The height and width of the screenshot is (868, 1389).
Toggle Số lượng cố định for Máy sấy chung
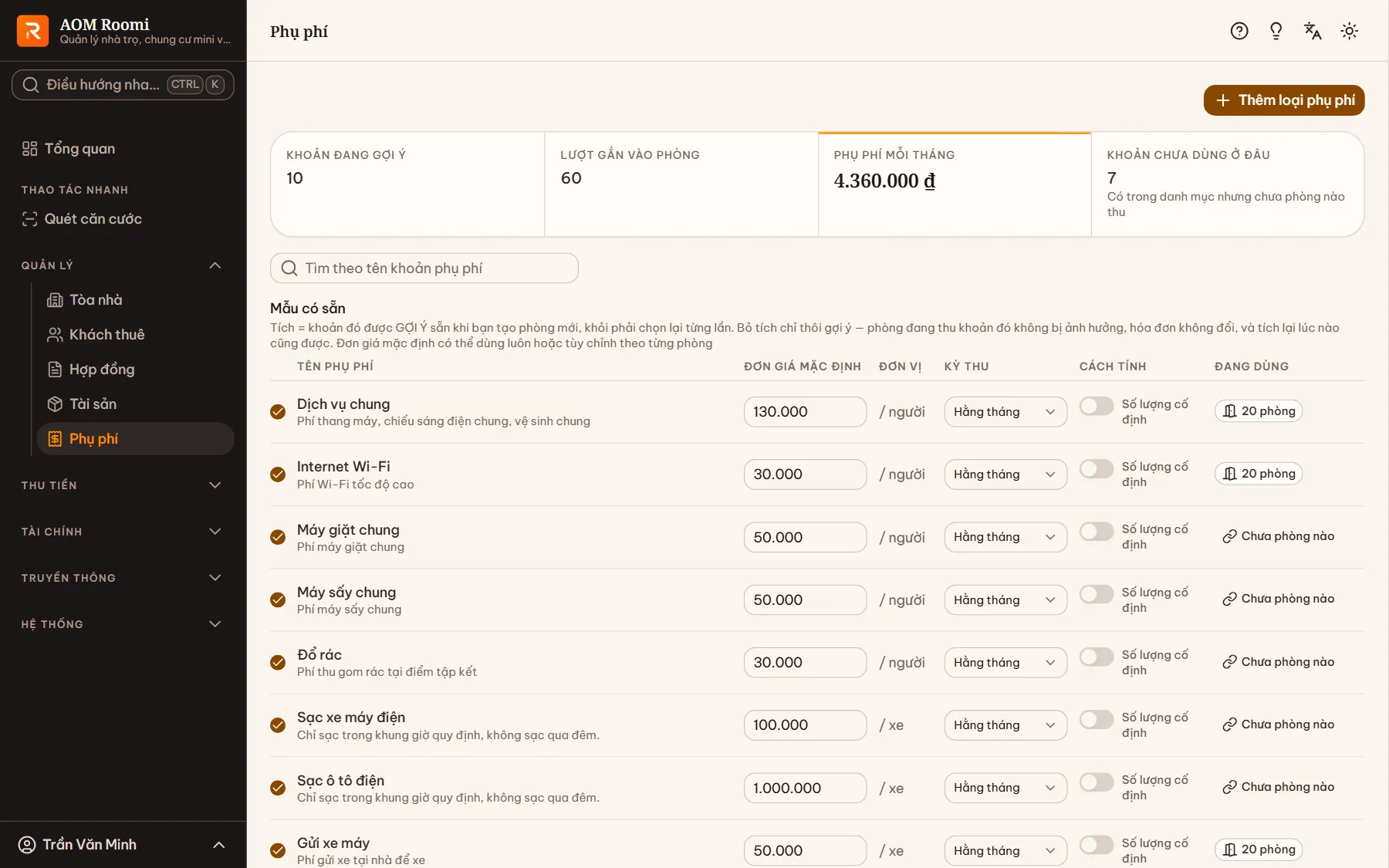(x=1097, y=594)
